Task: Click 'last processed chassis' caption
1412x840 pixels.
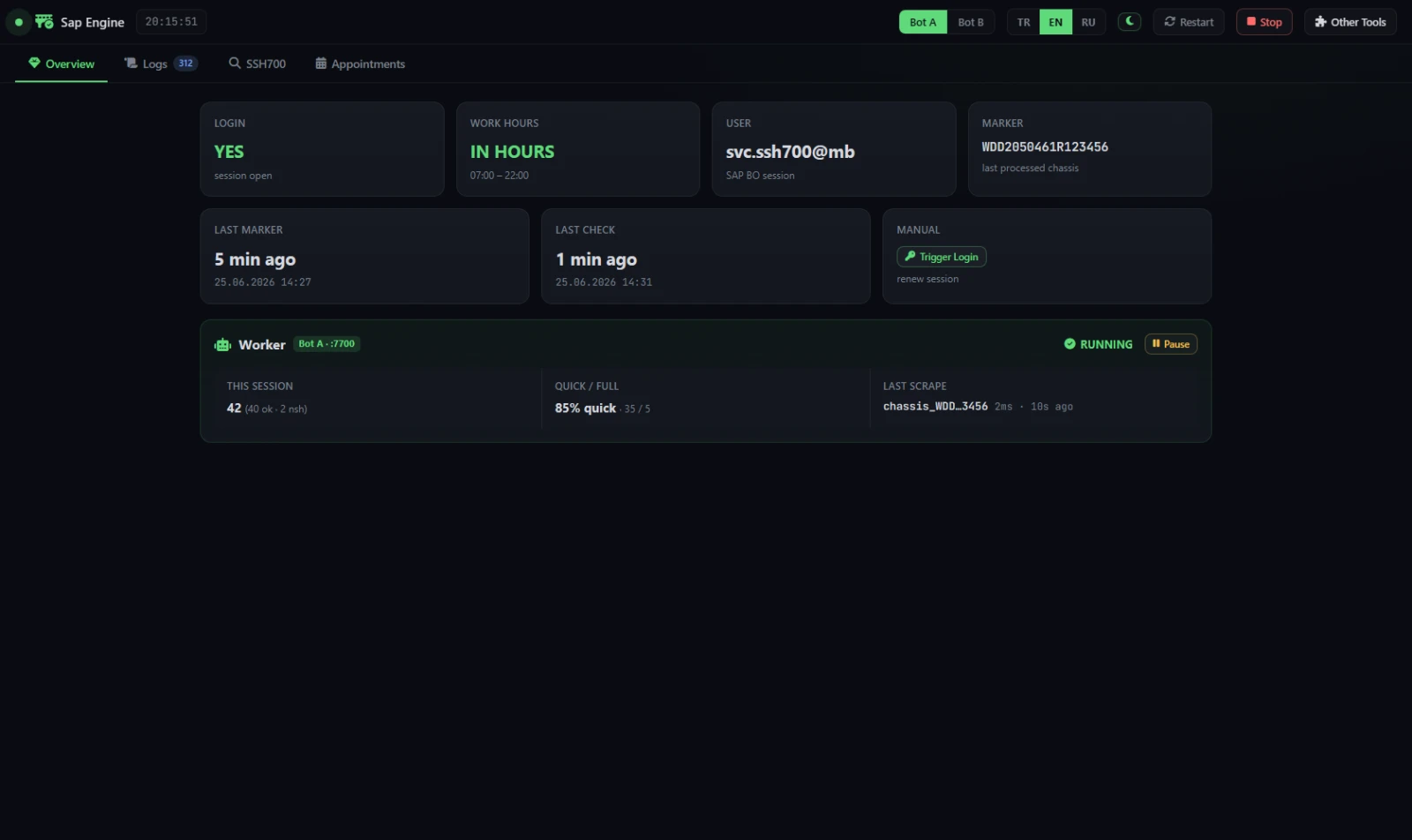Action: tap(1030, 168)
